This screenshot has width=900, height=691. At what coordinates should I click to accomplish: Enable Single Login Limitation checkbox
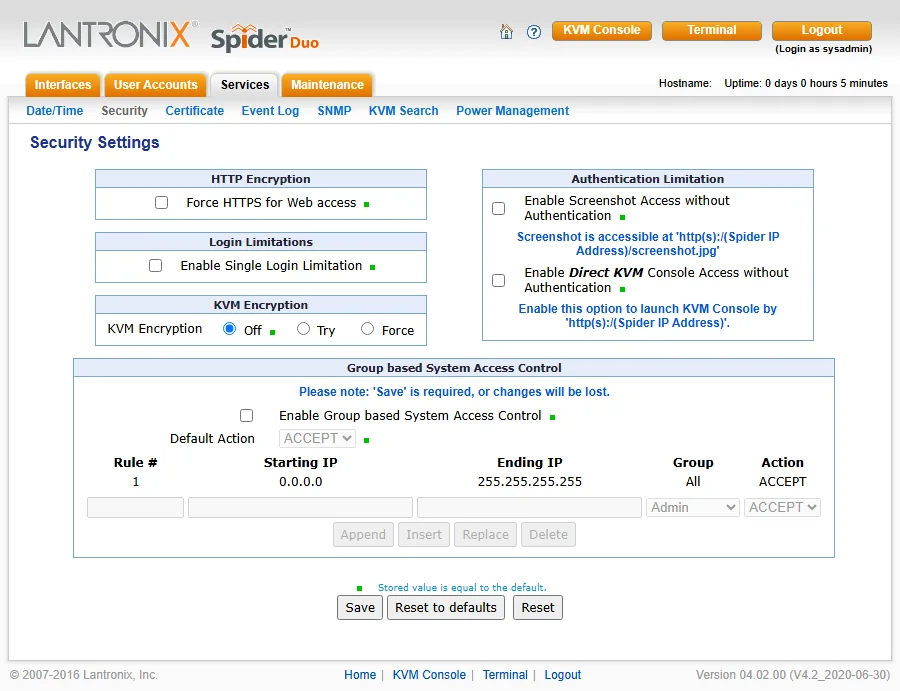point(156,266)
